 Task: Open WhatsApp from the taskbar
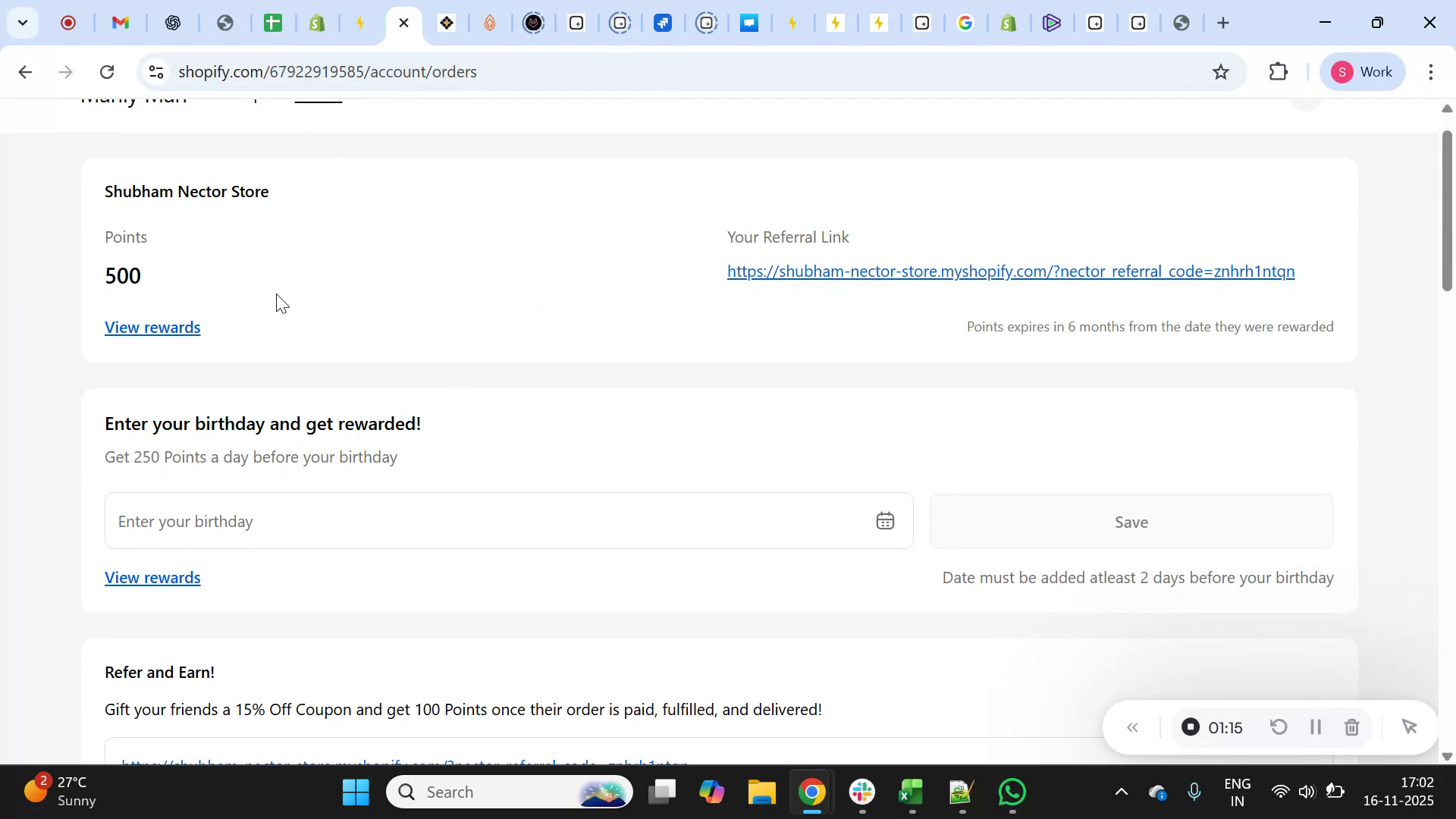point(1012,791)
